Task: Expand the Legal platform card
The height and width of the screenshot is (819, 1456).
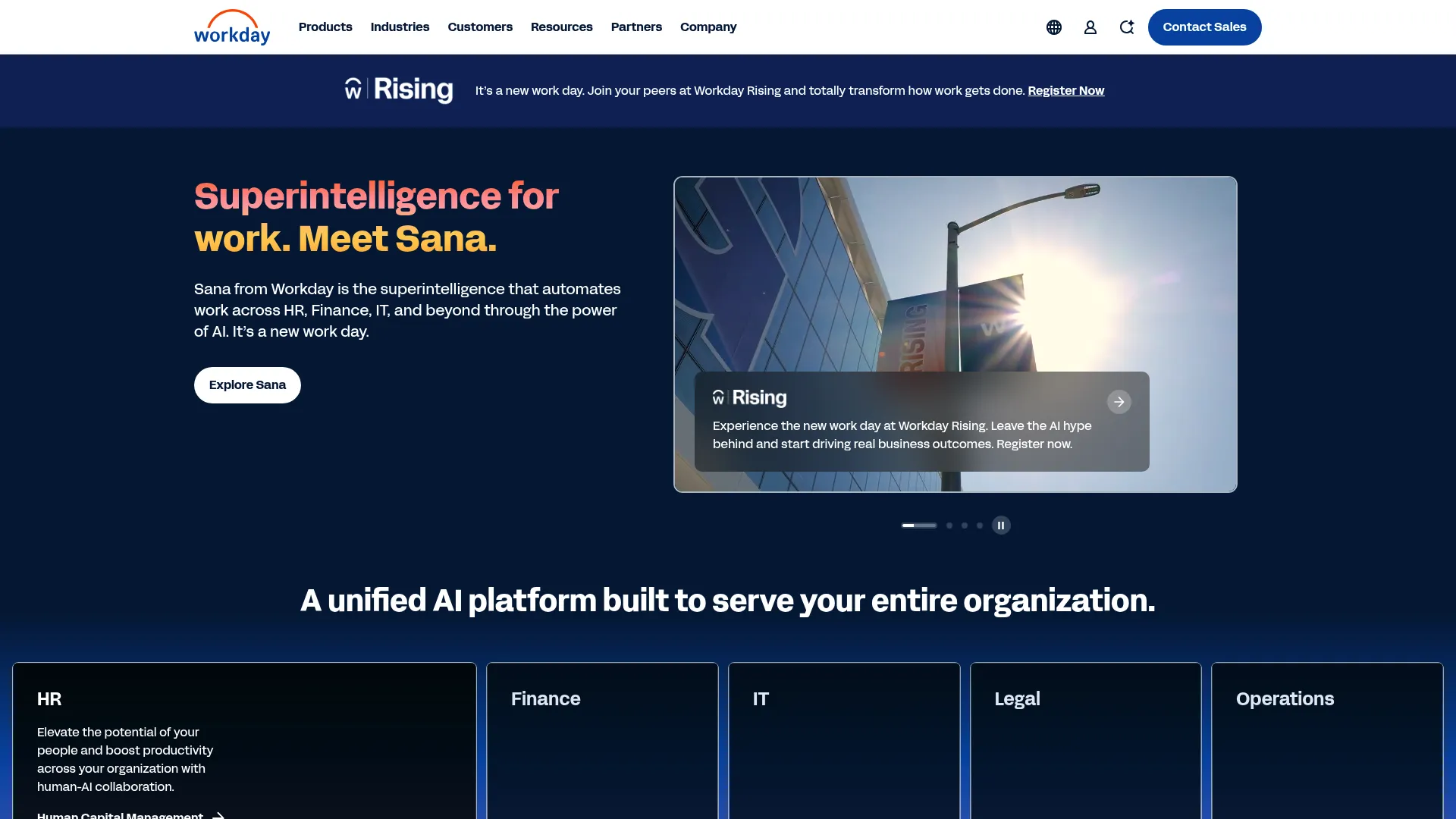Action: pyautogui.click(x=1086, y=741)
